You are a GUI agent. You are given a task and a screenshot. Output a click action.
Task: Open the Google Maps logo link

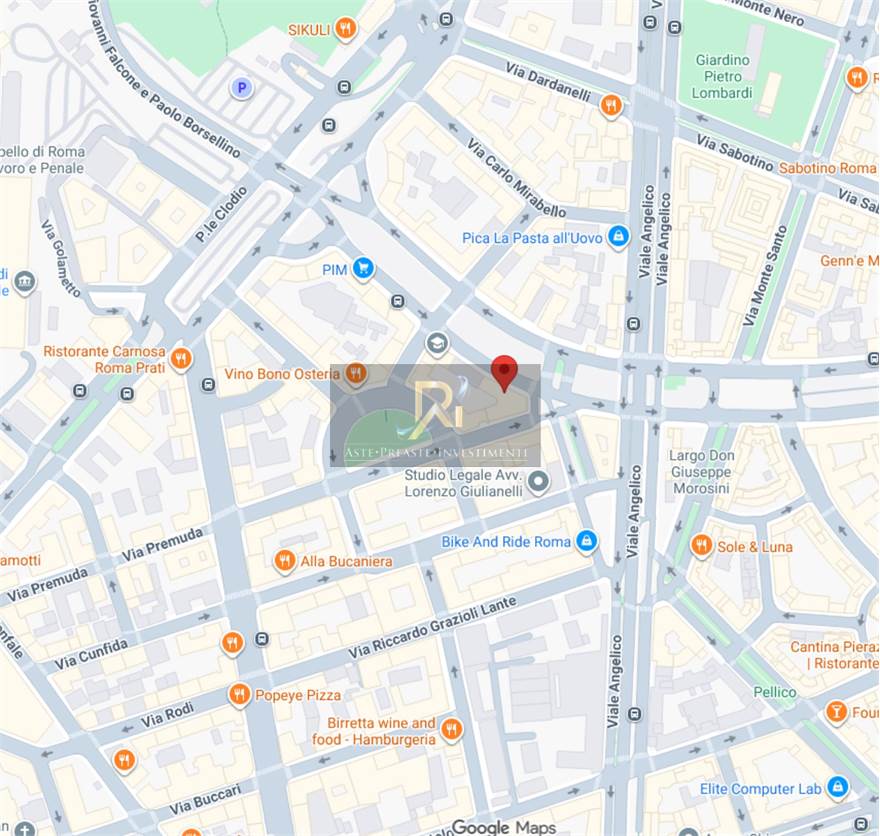pyautogui.click(x=503, y=827)
